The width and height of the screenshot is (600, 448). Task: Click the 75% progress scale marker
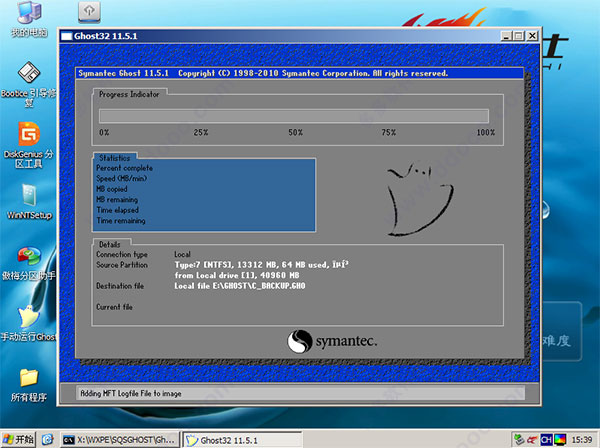pyautogui.click(x=389, y=132)
